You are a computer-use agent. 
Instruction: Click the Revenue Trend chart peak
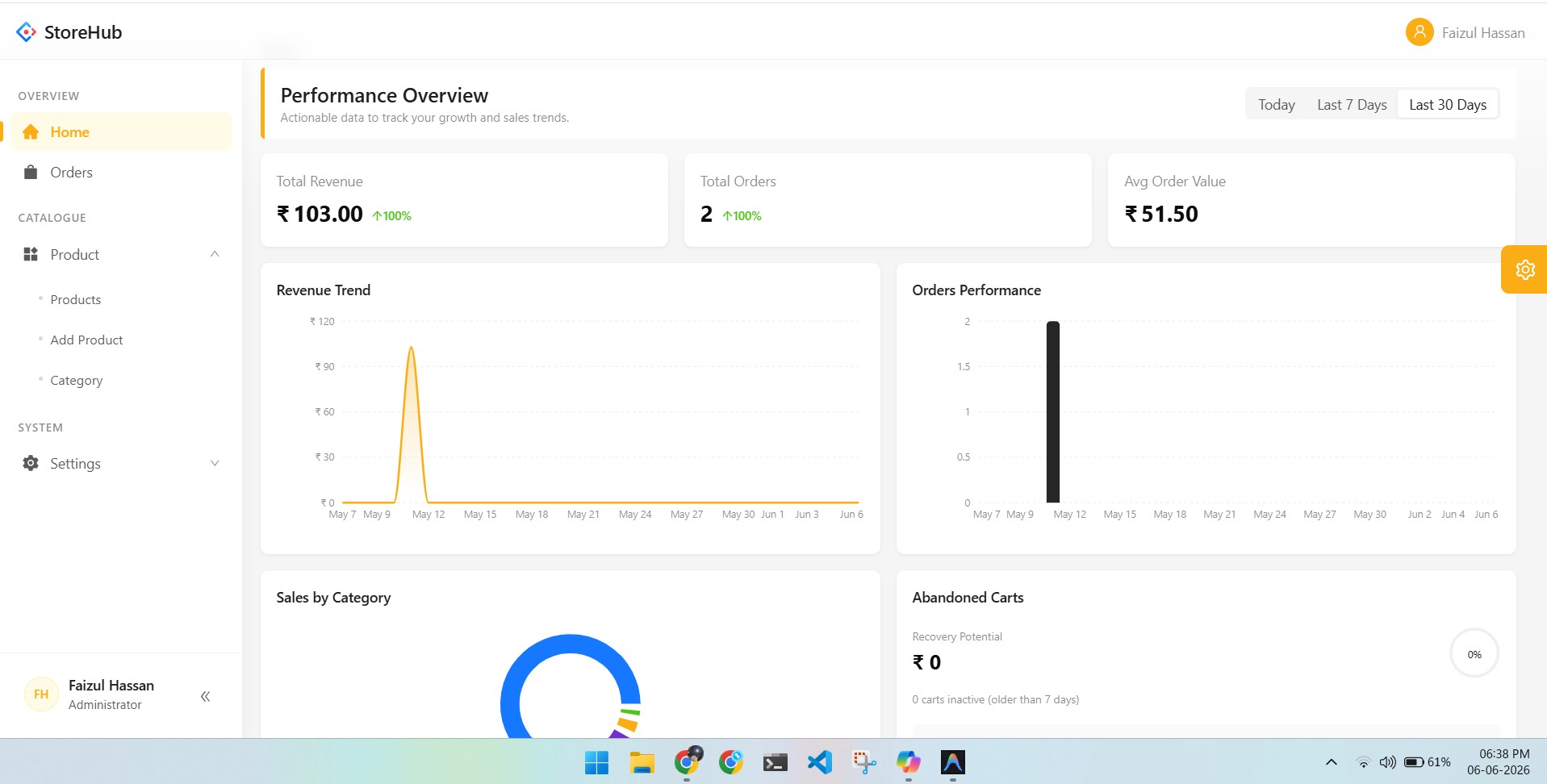[x=412, y=348]
